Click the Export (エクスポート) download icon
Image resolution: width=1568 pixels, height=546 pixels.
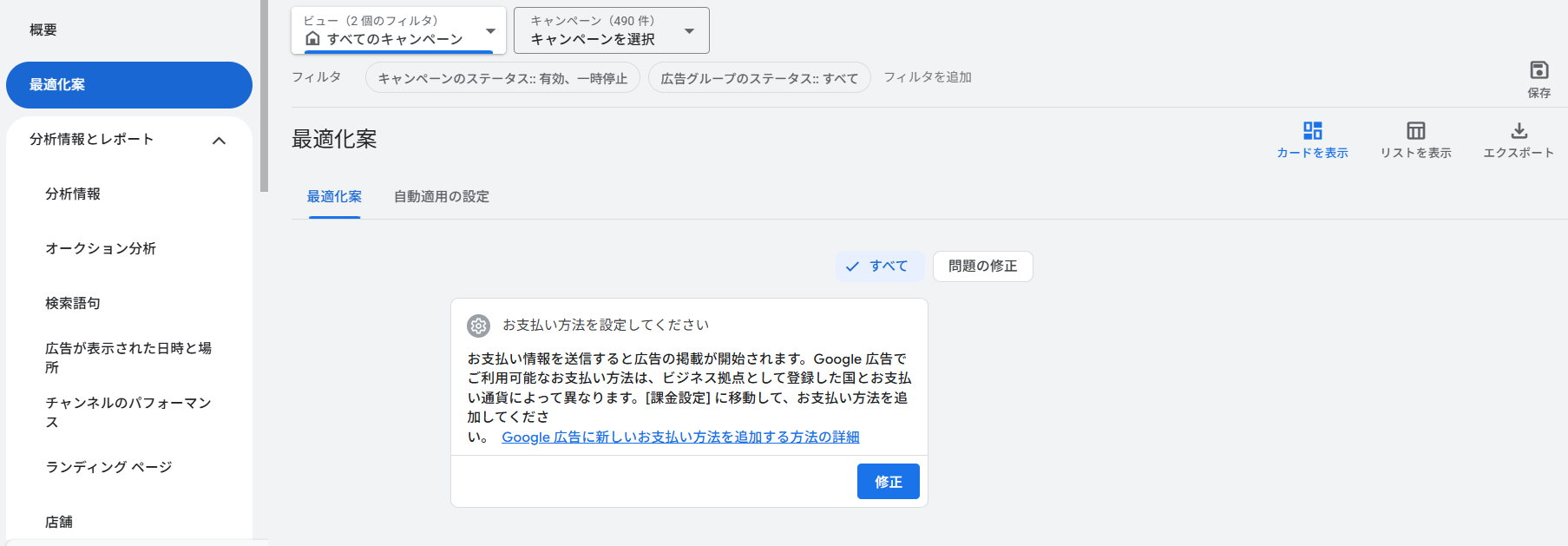click(1519, 131)
